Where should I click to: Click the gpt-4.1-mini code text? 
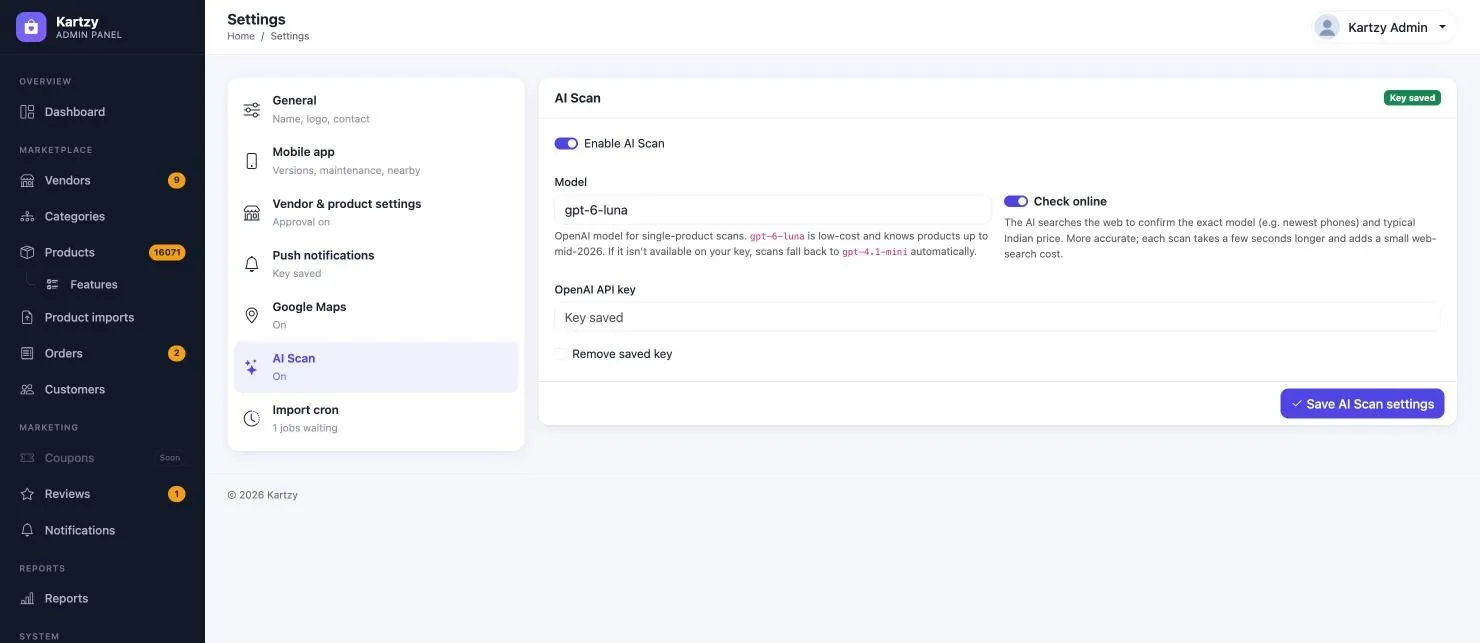[875, 252]
